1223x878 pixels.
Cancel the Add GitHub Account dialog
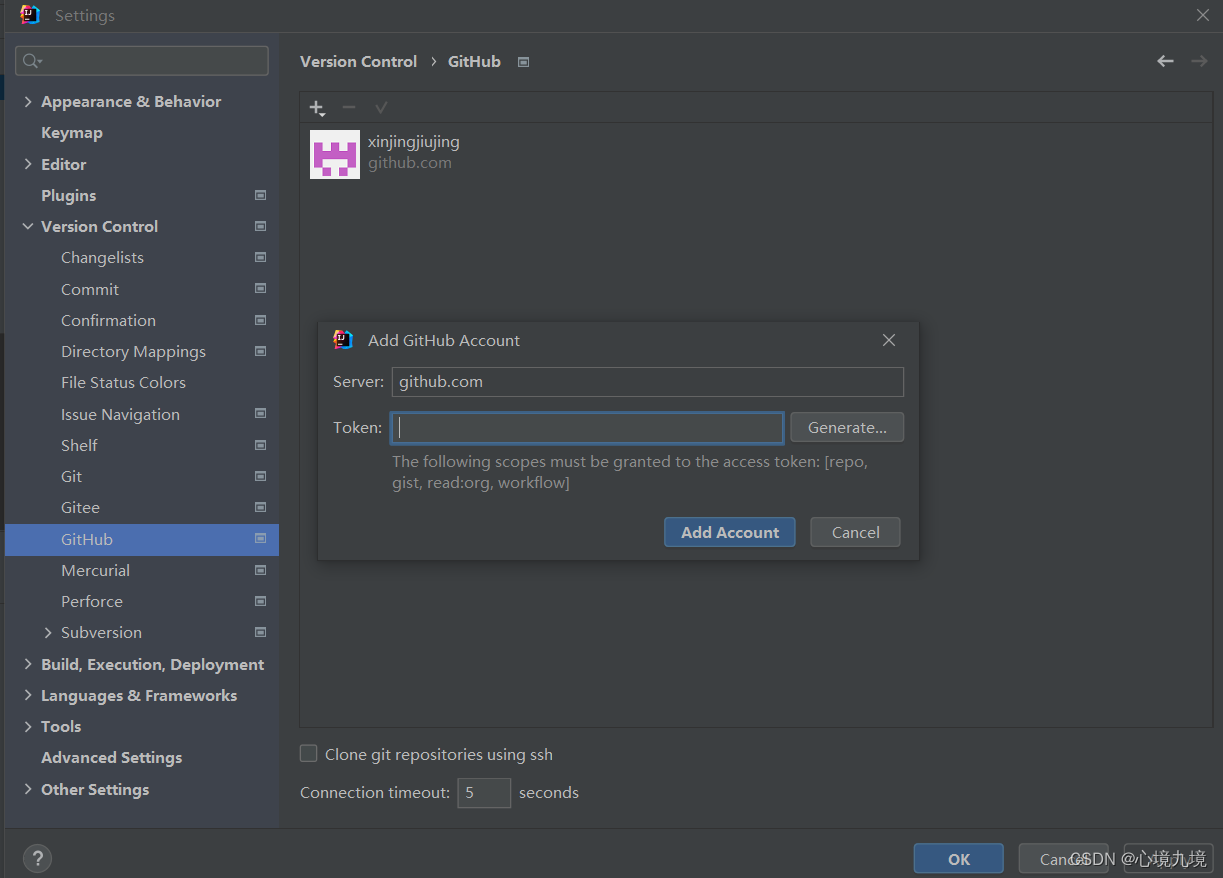point(856,532)
